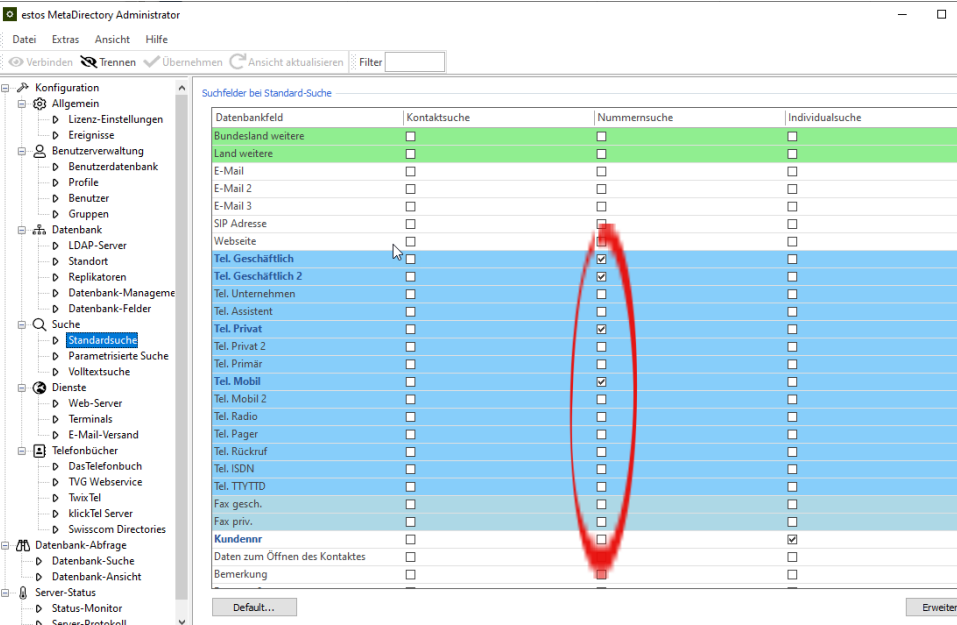Image resolution: width=957 pixels, height=625 pixels.
Task: Click into the Filter text field
Action: tap(415, 62)
